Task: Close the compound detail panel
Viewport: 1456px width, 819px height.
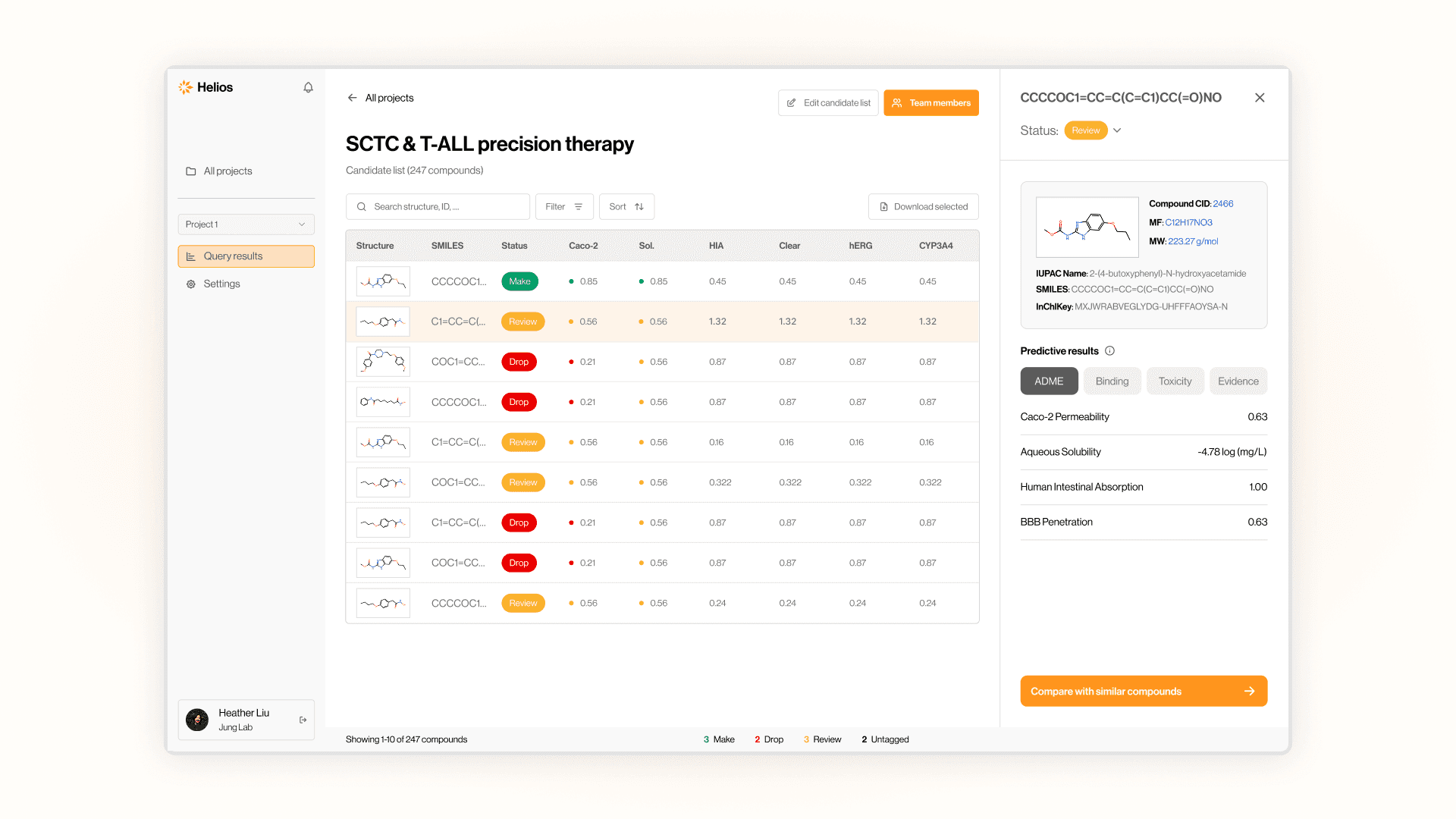Action: pos(1260,98)
